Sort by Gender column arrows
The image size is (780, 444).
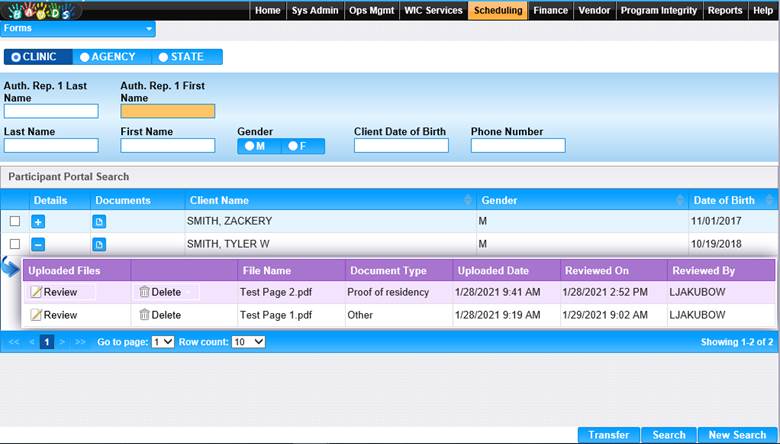680,200
